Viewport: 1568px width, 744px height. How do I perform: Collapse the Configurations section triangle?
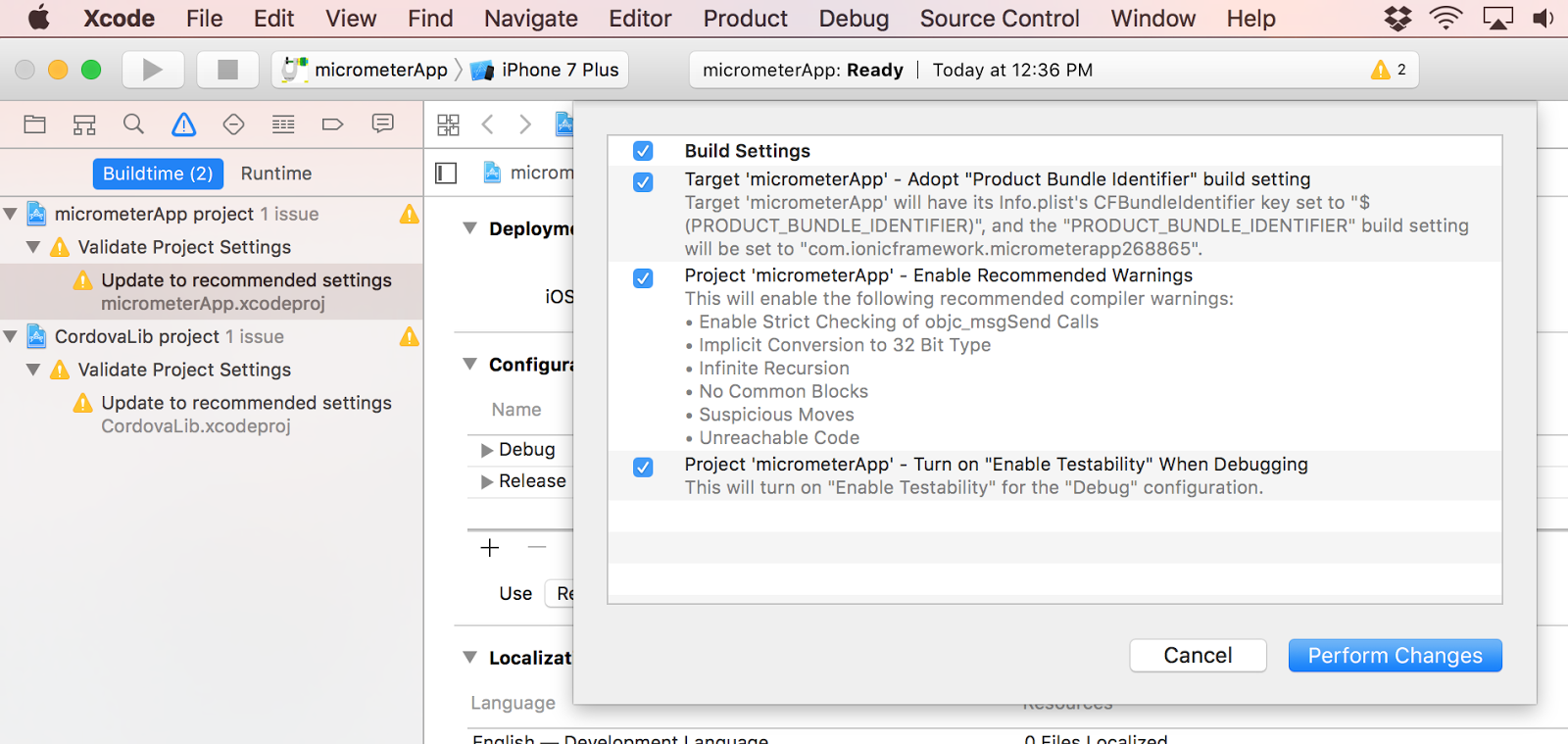coord(469,364)
